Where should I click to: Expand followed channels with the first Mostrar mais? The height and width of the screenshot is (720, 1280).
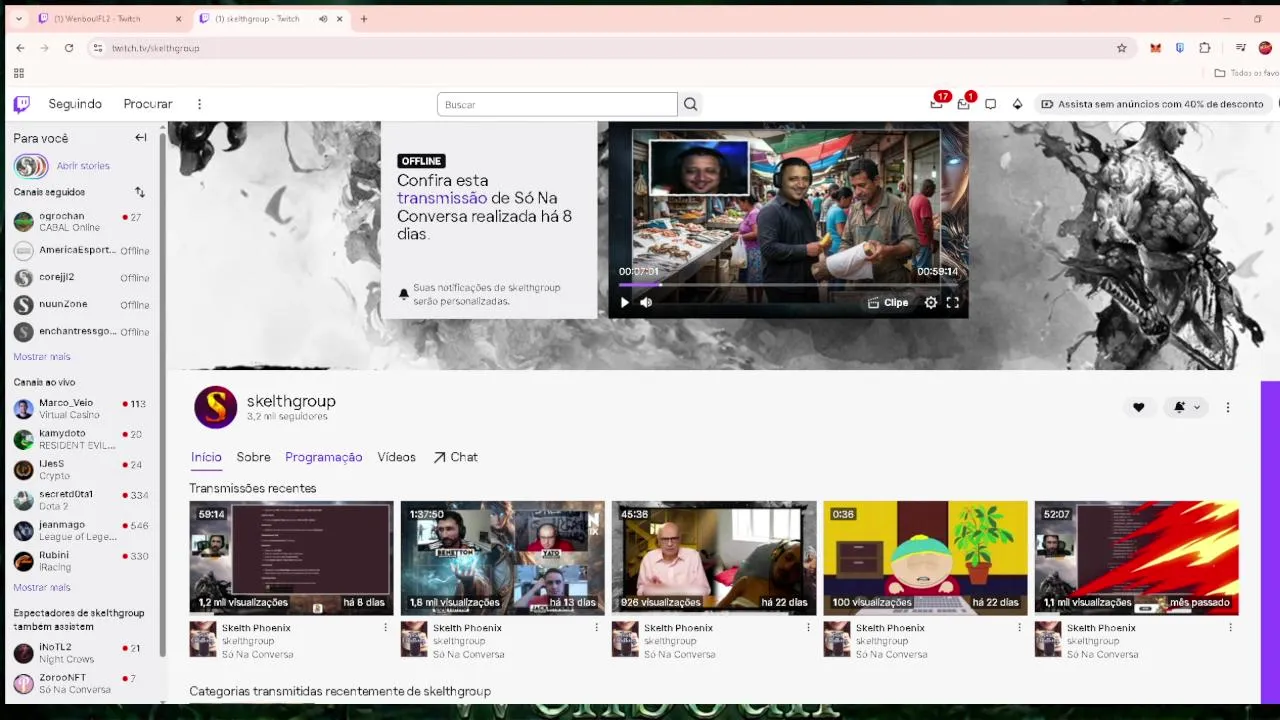tap(42, 357)
